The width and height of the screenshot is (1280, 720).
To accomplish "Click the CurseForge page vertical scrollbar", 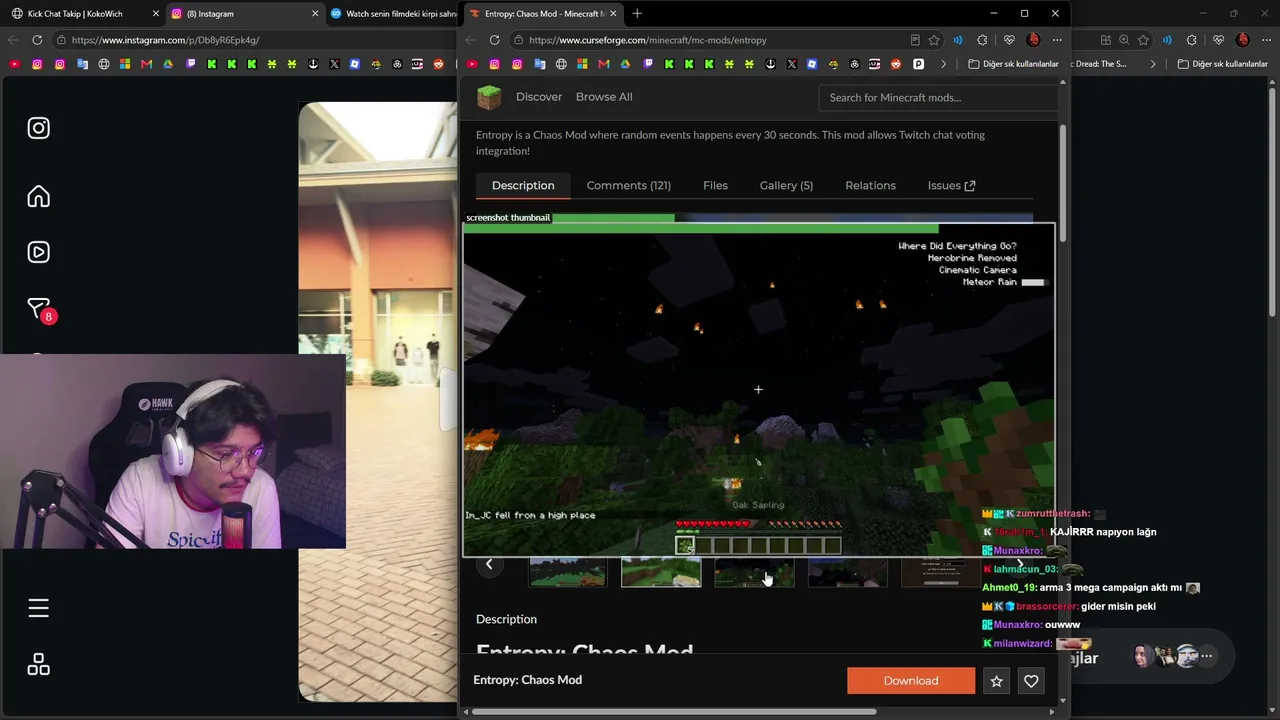I will tap(1063, 182).
